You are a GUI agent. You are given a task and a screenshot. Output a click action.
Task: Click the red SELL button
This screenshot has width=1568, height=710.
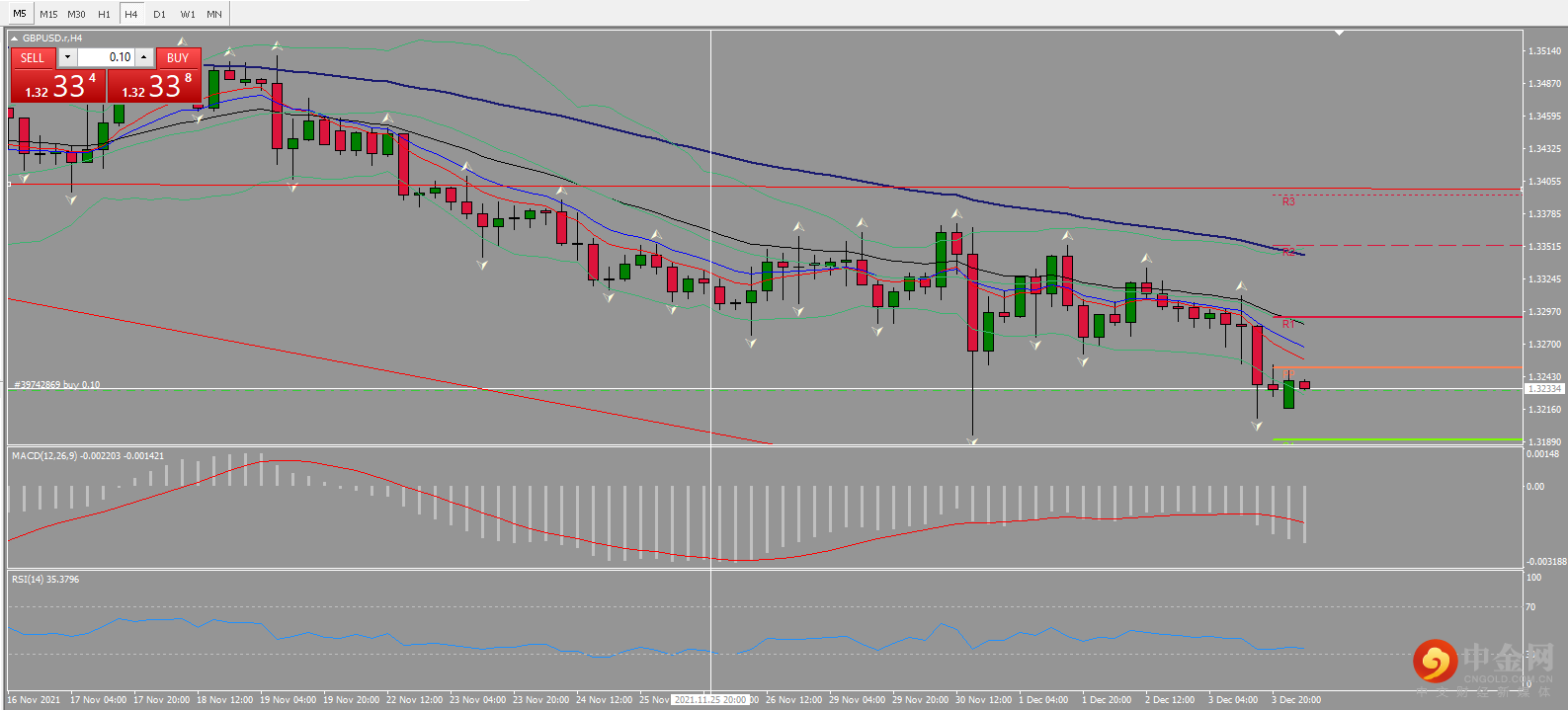tap(33, 57)
